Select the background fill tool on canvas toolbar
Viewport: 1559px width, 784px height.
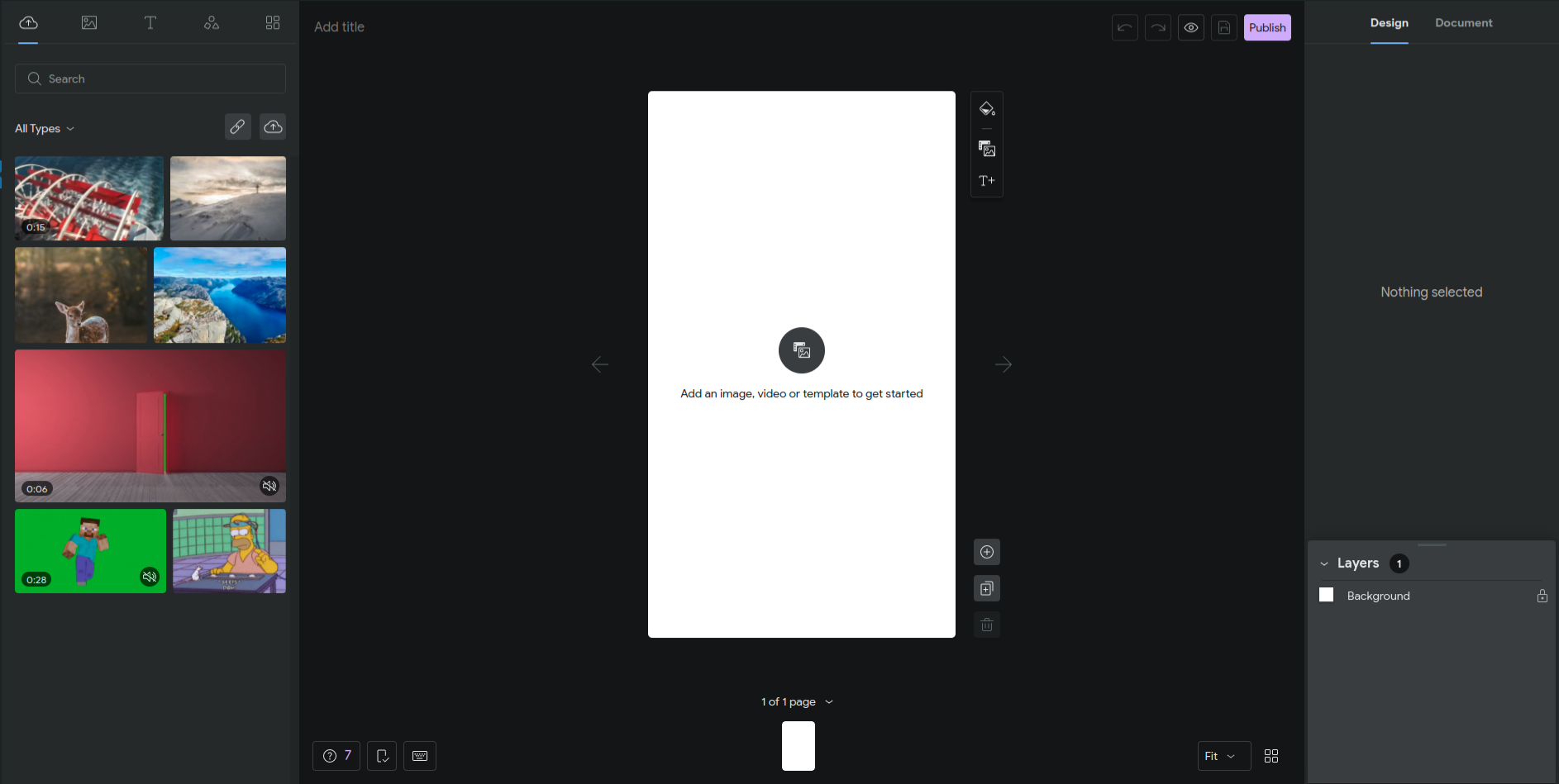click(x=986, y=108)
